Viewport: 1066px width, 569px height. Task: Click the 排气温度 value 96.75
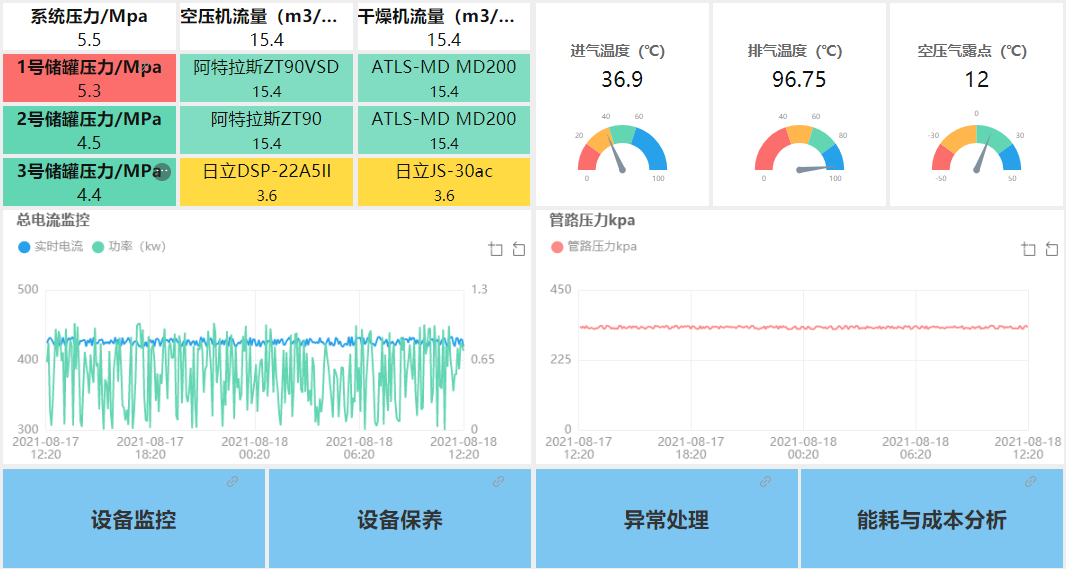point(799,80)
